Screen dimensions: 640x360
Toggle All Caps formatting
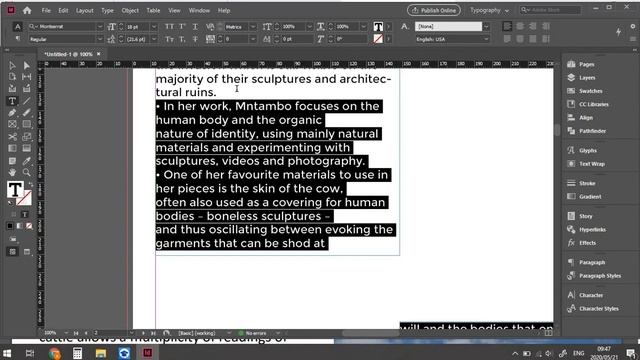[x=169, y=27]
